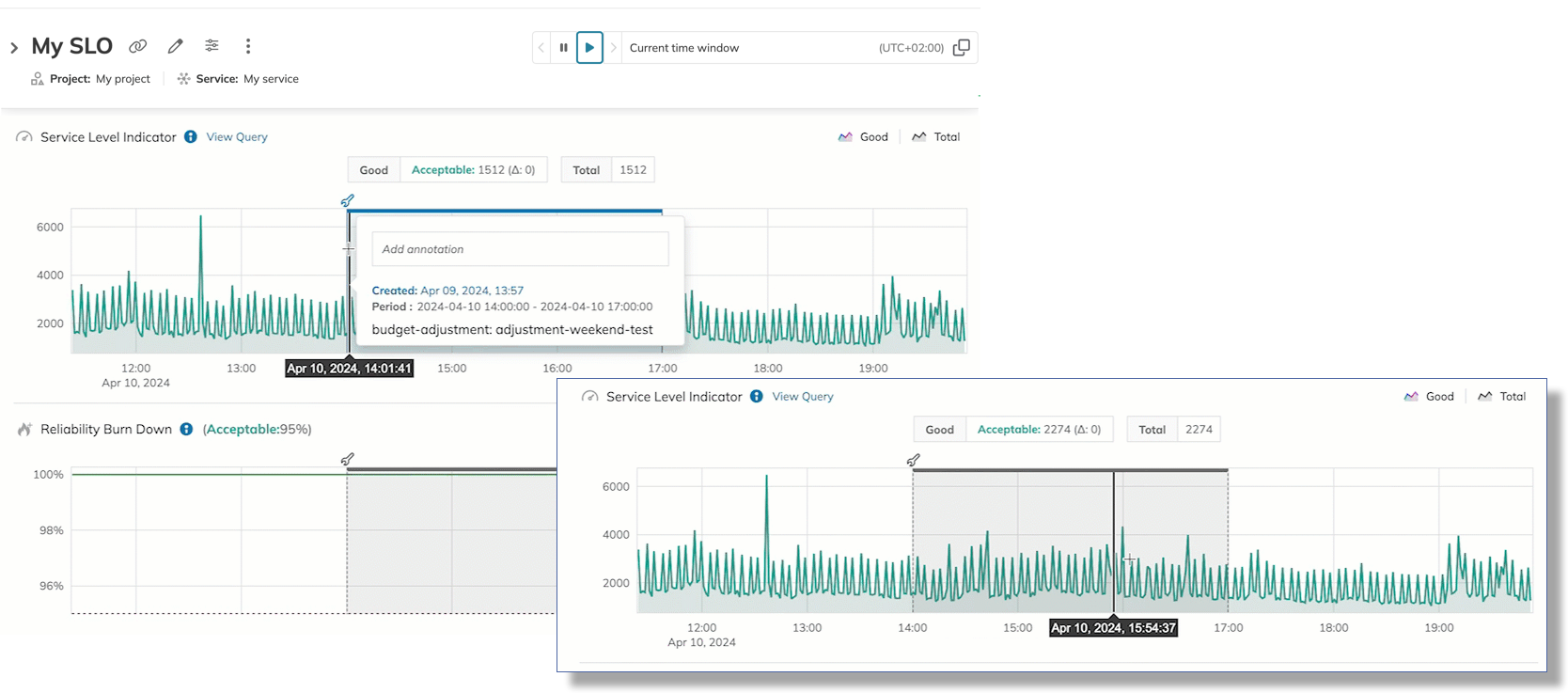Click the Good label in inset stats box
1568x693 pixels.
point(940,430)
